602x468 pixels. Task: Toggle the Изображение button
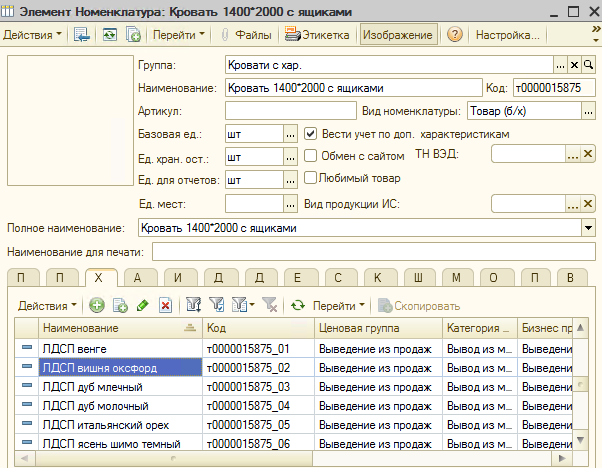(x=398, y=35)
